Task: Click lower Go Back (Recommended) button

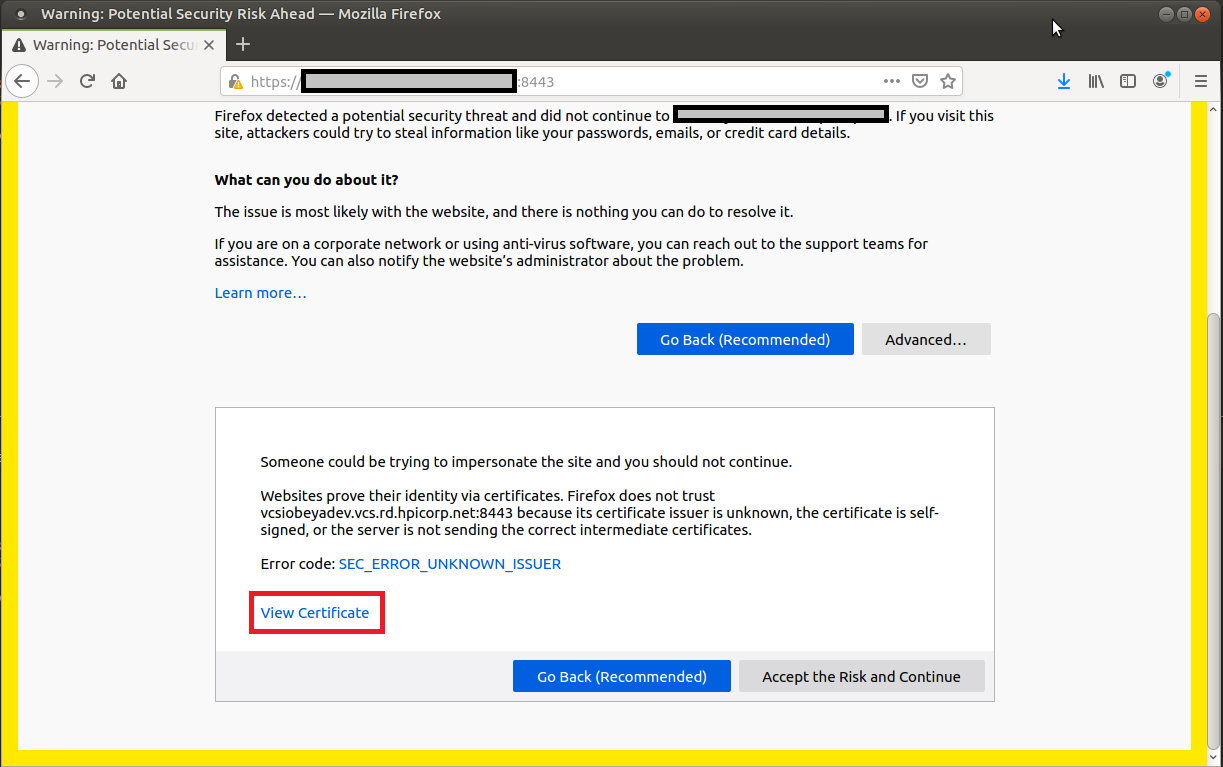Action: [x=622, y=676]
